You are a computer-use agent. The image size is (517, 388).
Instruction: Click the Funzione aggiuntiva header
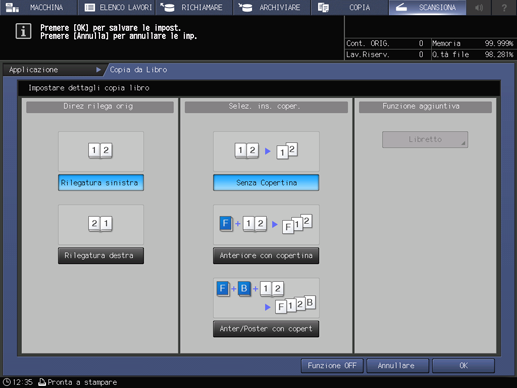(425, 107)
